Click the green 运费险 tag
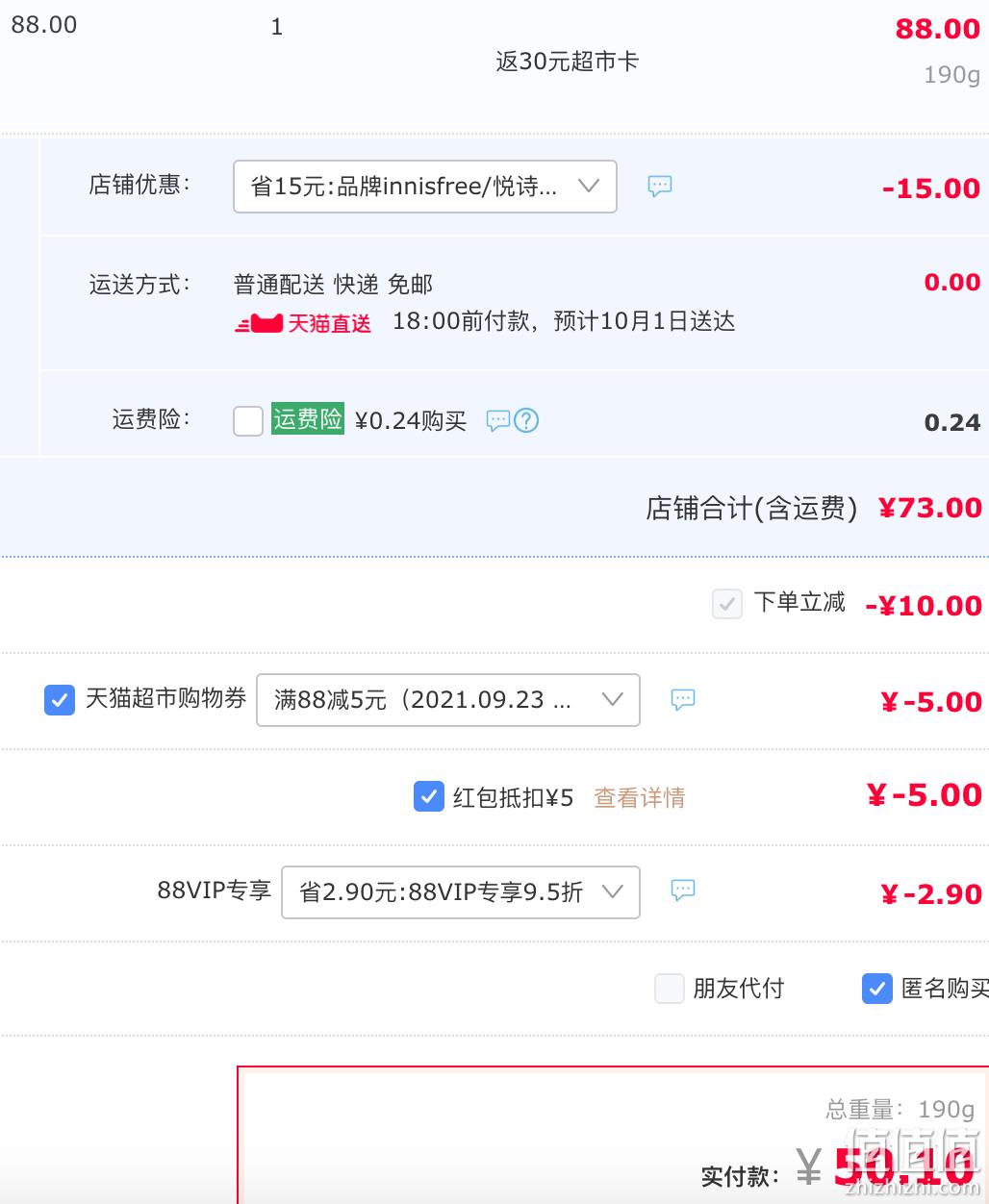Screen dimensions: 989x1204 click(x=307, y=418)
